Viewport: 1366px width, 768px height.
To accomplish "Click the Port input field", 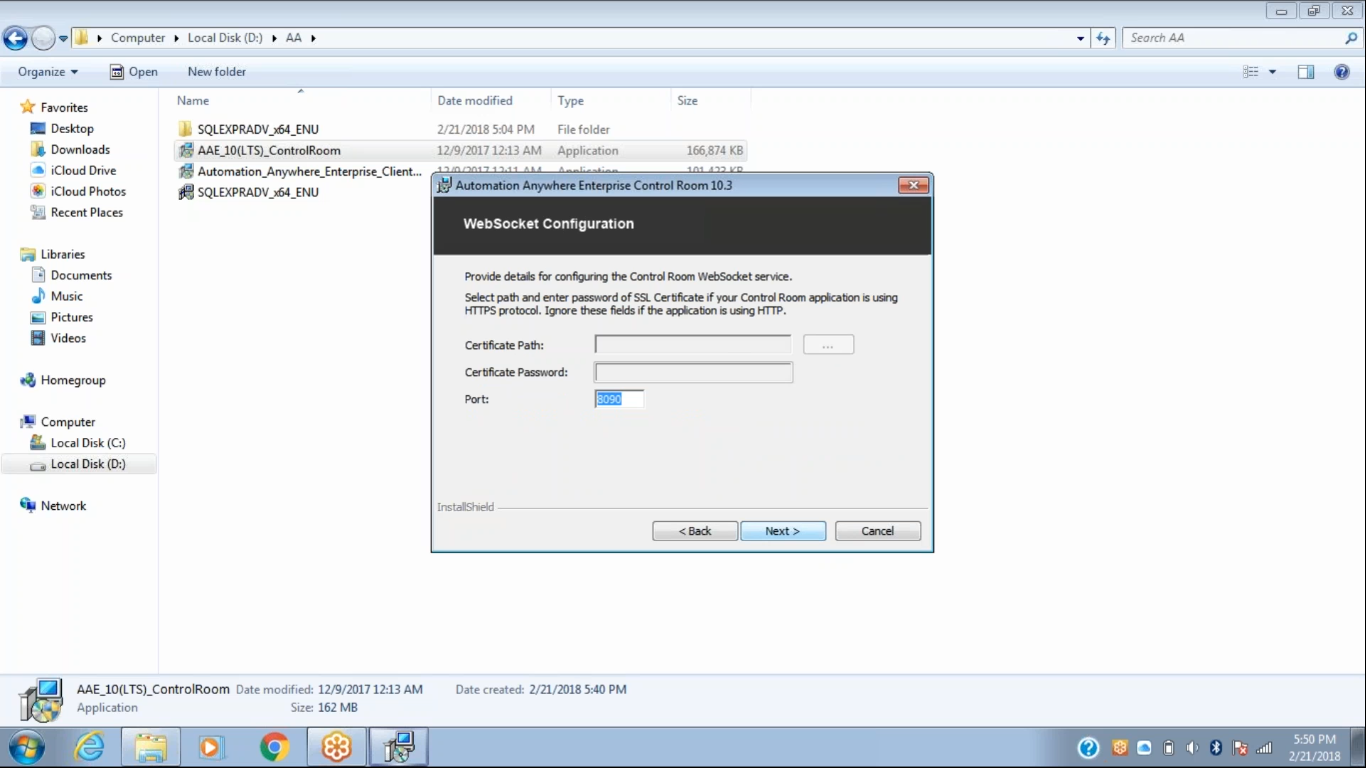I will [619, 399].
